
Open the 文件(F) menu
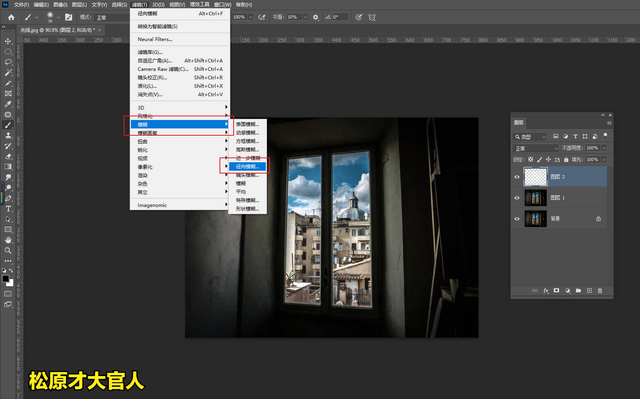pos(21,4)
